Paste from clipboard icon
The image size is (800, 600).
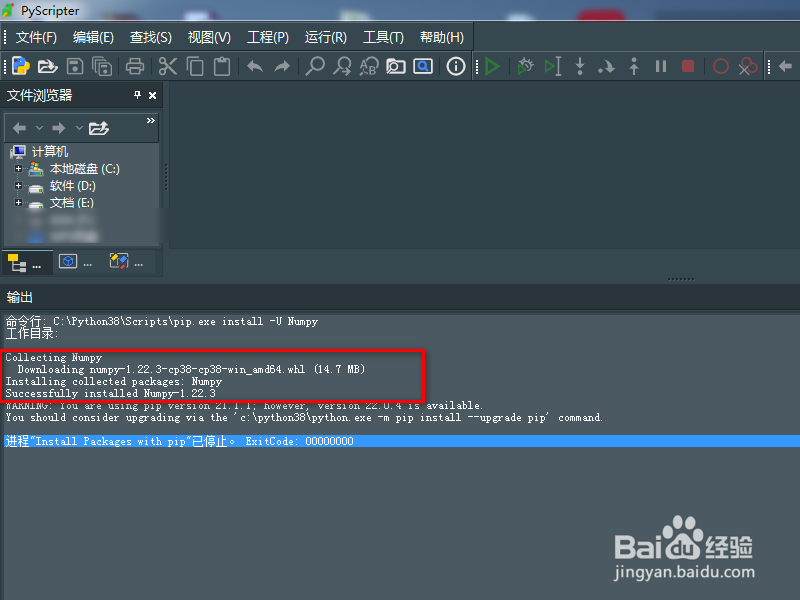pos(222,66)
